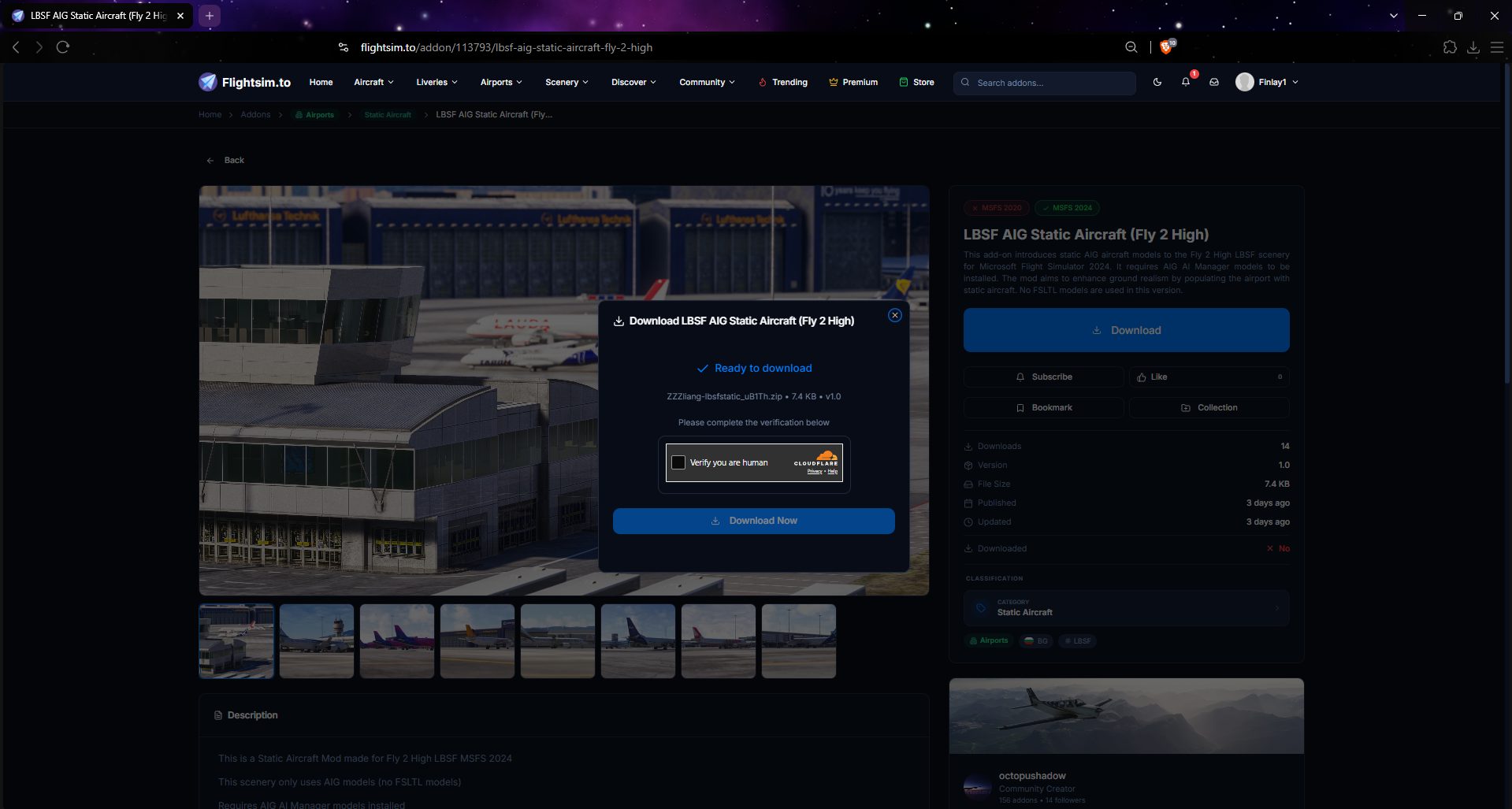Check the Verify you are human box
Viewport: 1512px width, 809px height.
[x=678, y=462]
